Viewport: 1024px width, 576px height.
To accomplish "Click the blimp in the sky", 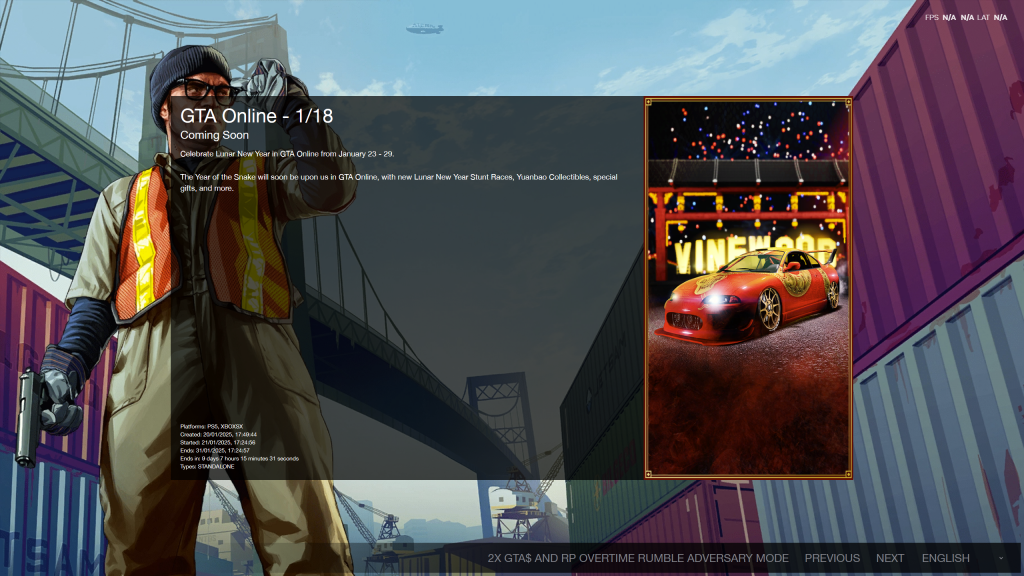I will pyautogui.click(x=425, y=29).
